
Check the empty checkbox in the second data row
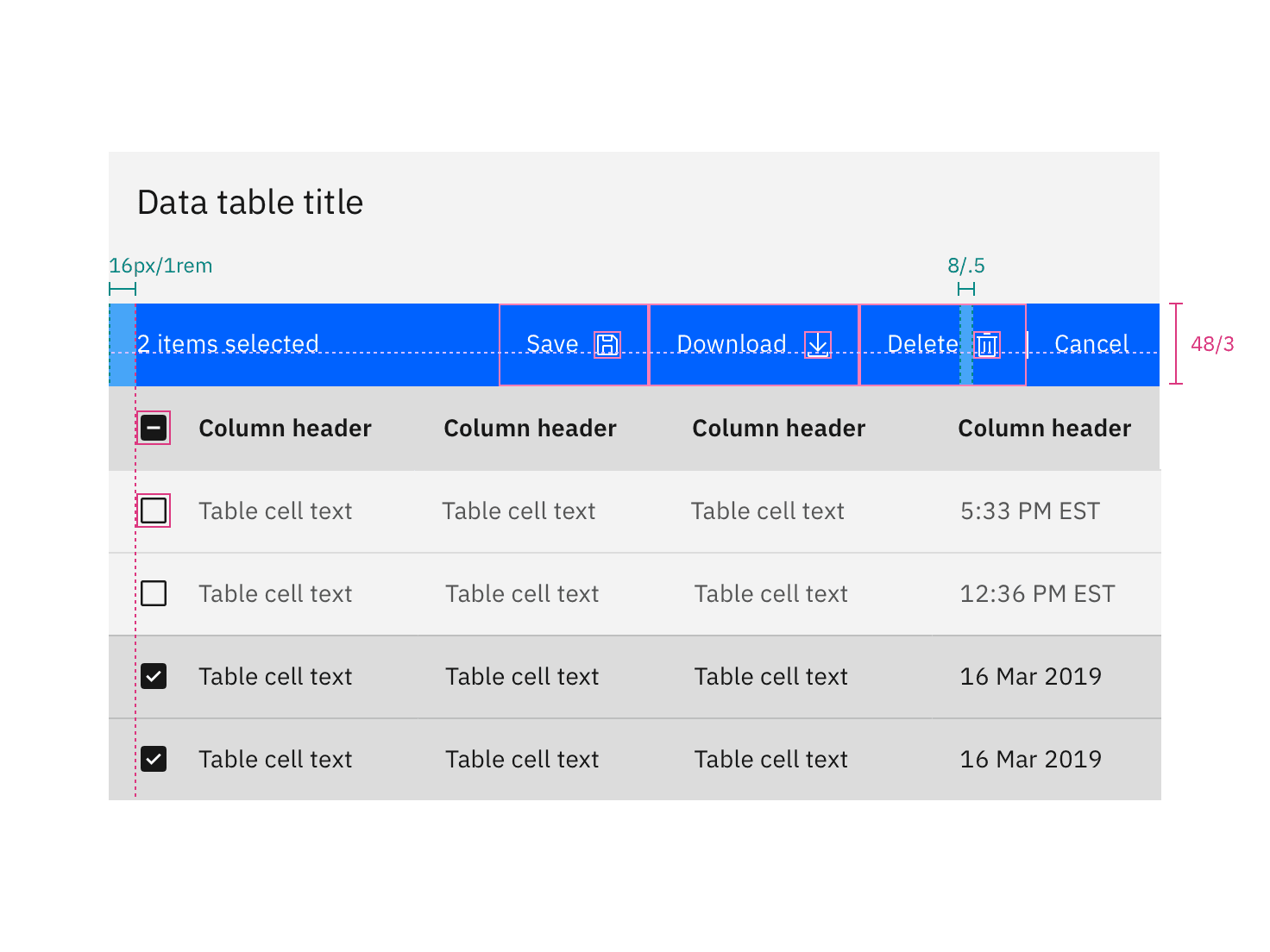tap(154, 593)
